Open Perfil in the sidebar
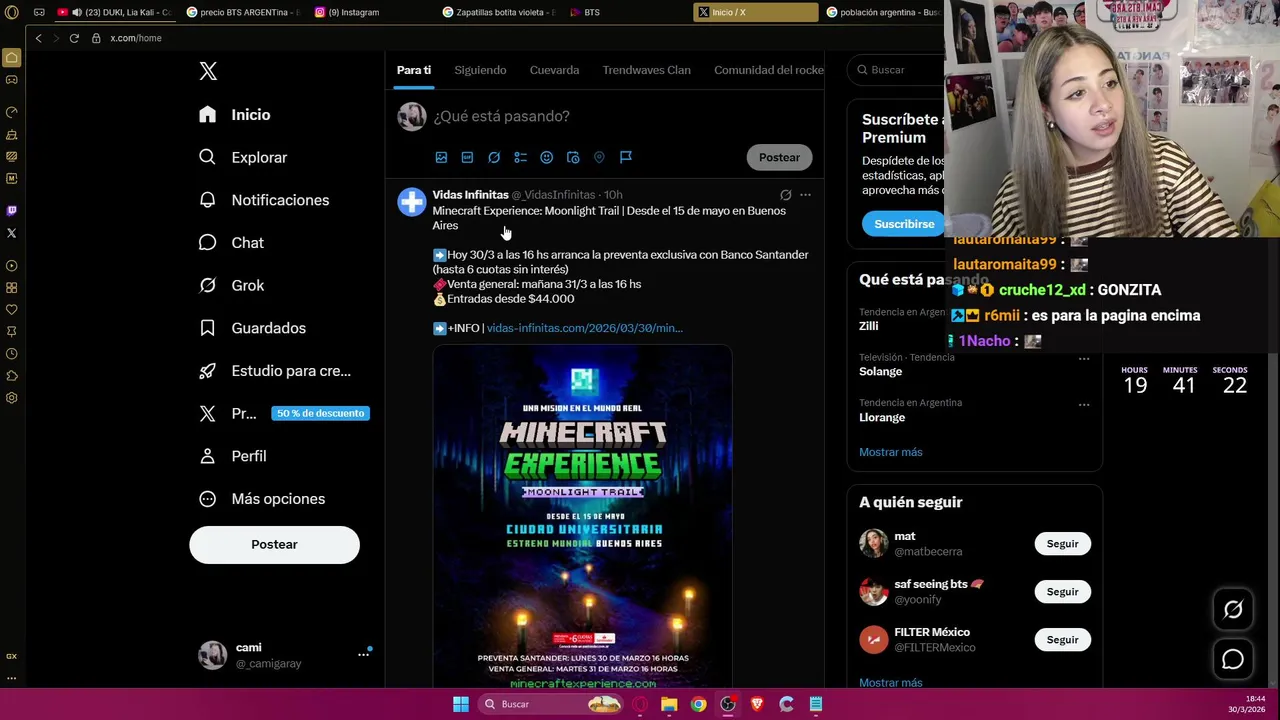 pyautogui.click(x=232, y=456)
